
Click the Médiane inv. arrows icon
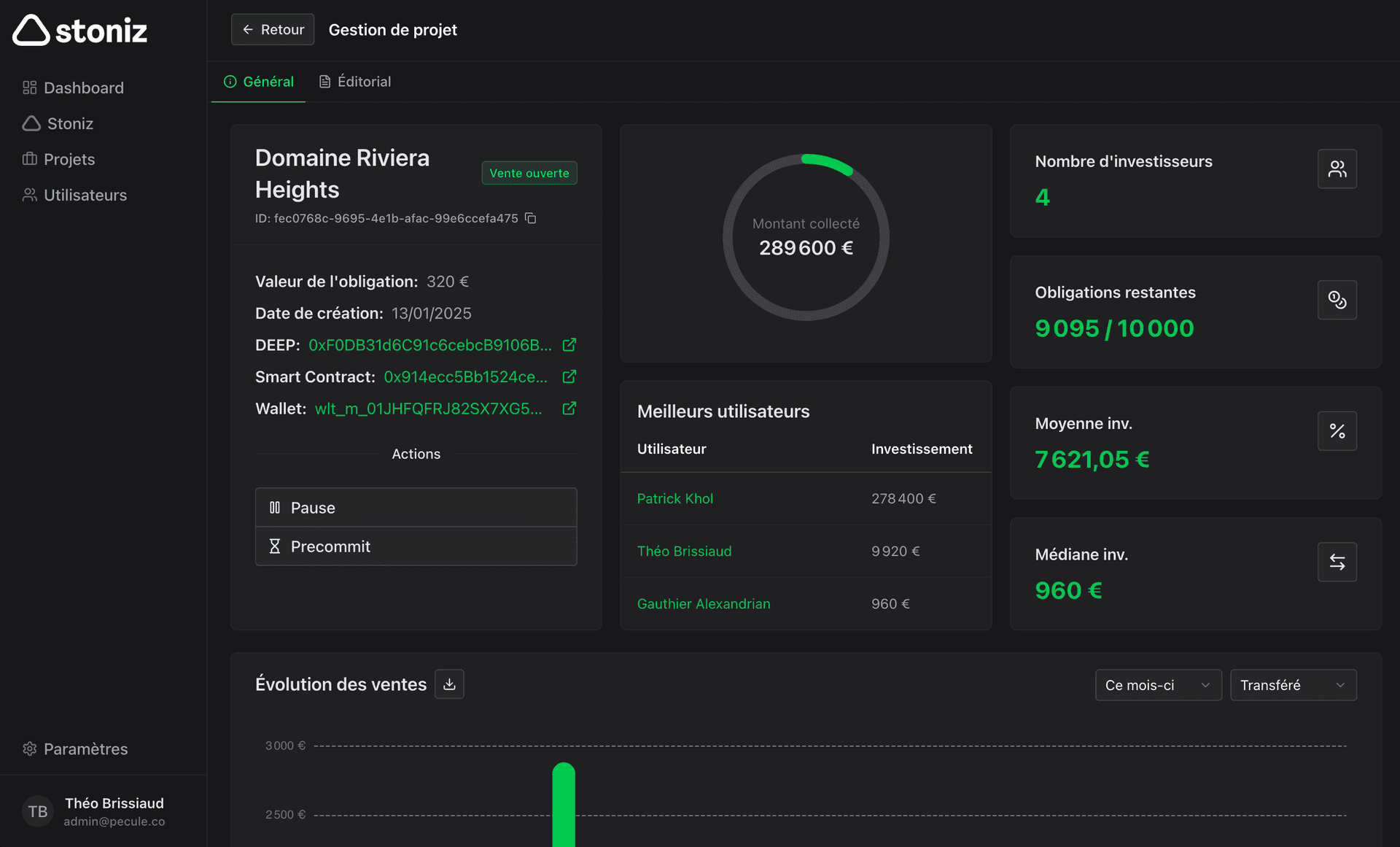point(1337,562)
